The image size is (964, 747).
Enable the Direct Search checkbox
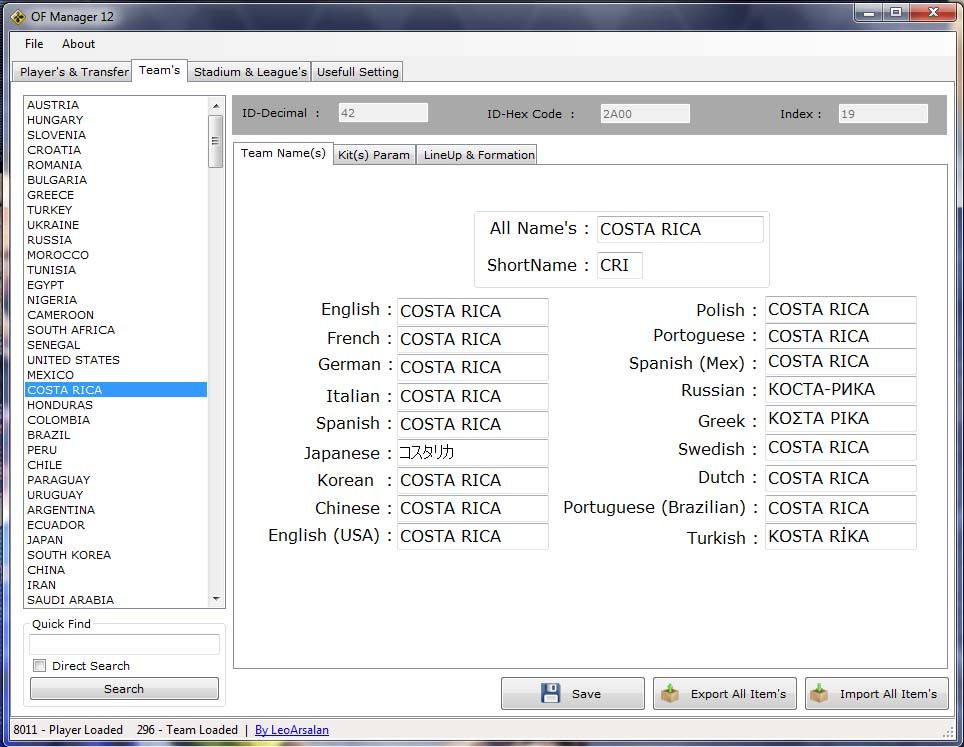click(x=40, y=666)
